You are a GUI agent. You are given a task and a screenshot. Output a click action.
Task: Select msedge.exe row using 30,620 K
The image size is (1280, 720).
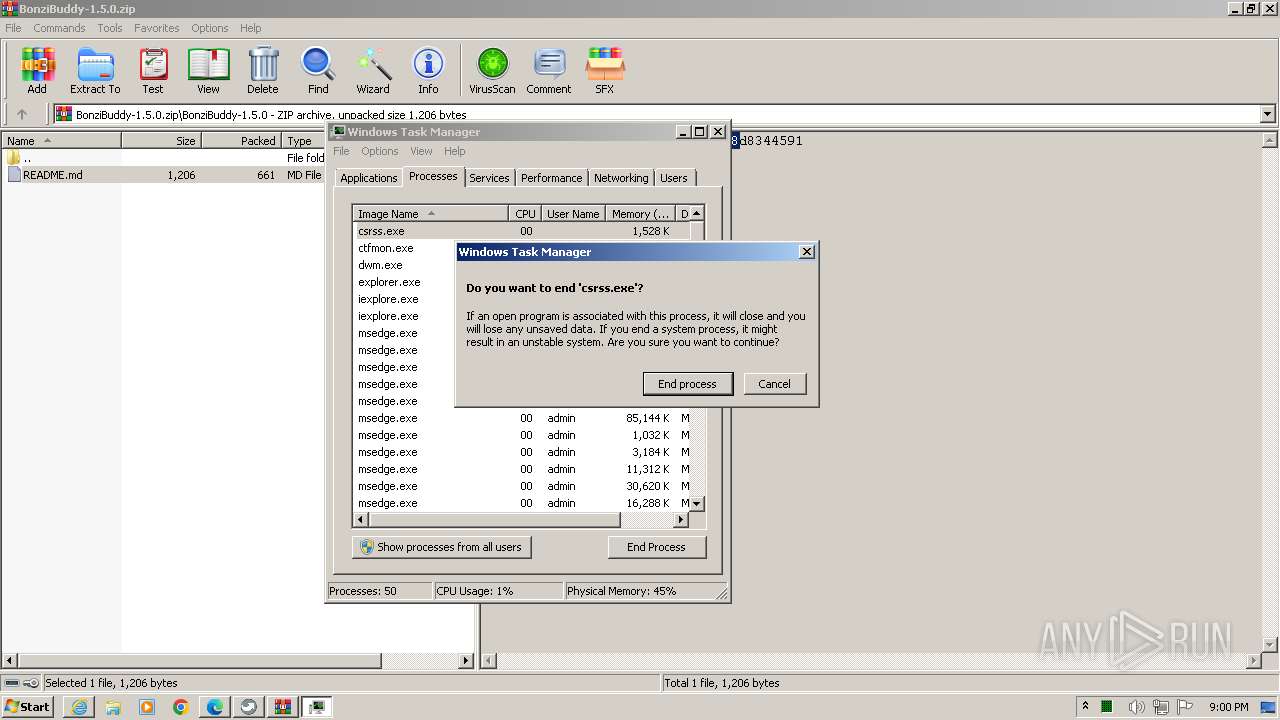click(x=522, y=486)
